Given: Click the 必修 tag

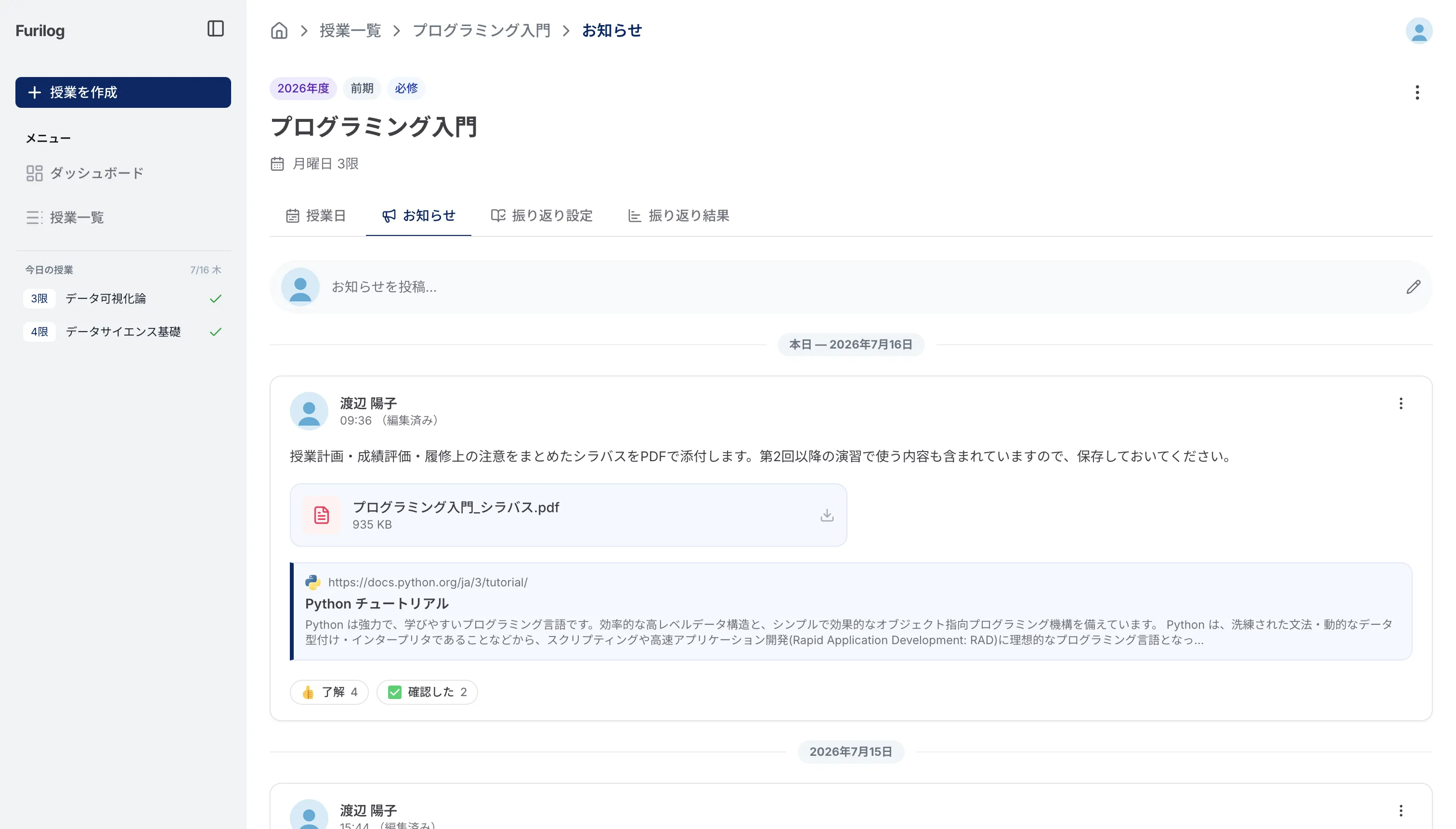Looking at the screenshot, I should pos(406,88).
